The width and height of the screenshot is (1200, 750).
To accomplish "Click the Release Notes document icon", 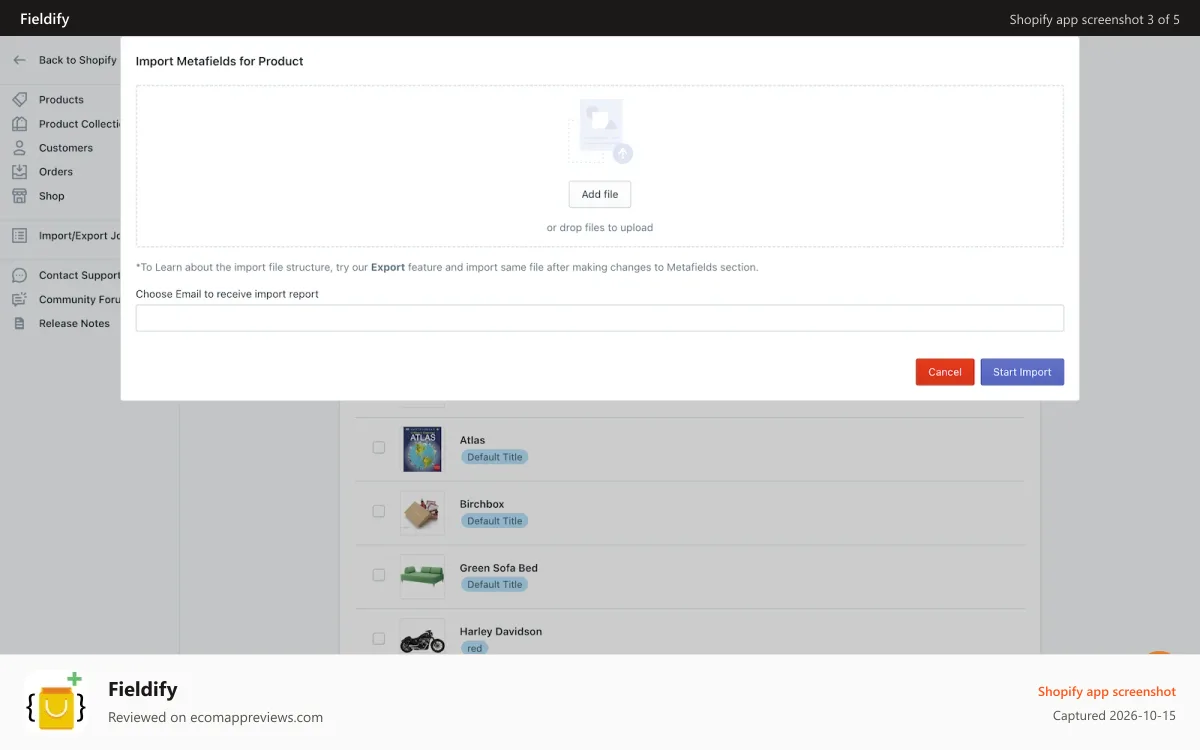I will click(19, 323).
